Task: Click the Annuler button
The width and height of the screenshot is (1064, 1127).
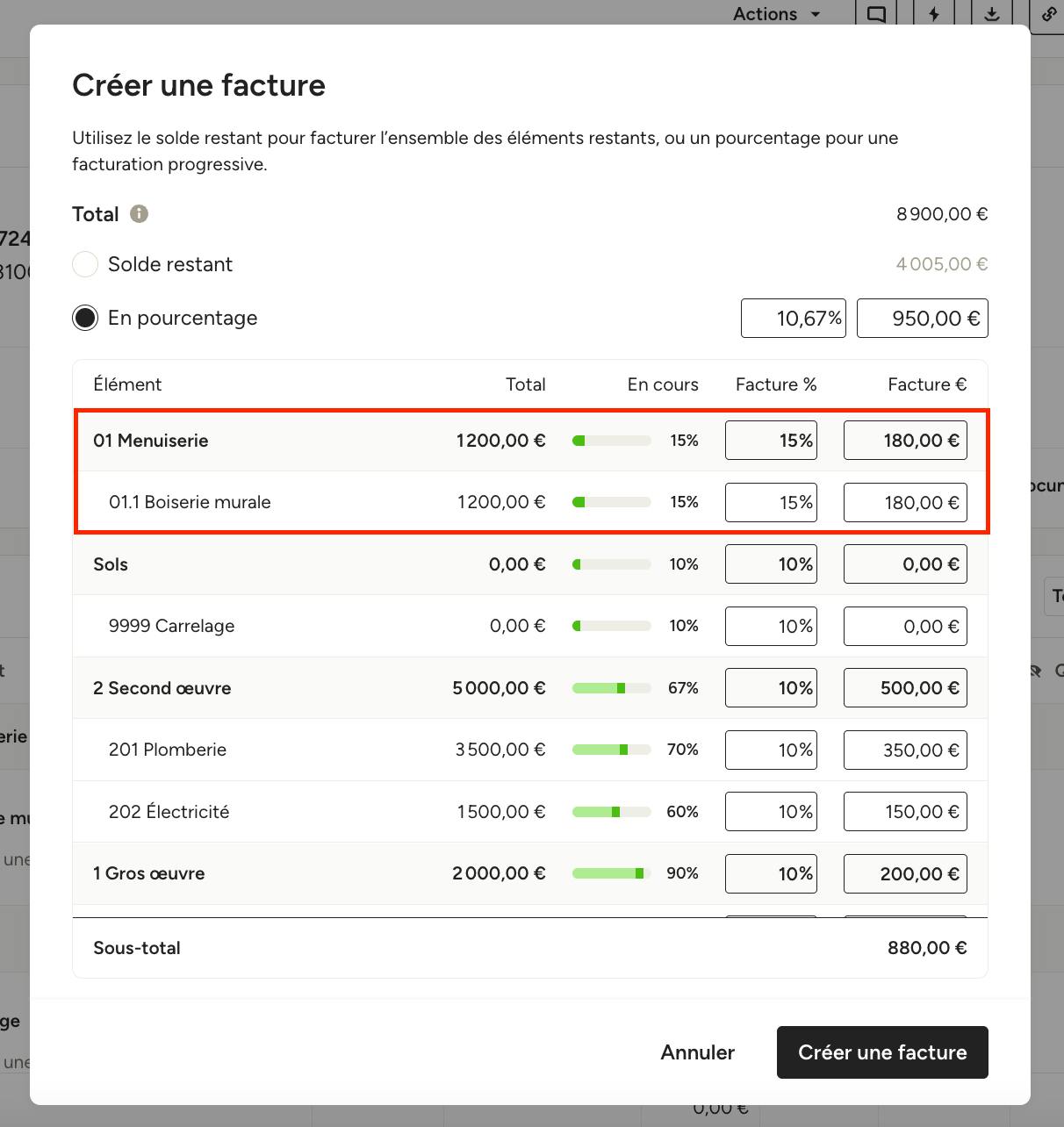Action: (698, 1052)
